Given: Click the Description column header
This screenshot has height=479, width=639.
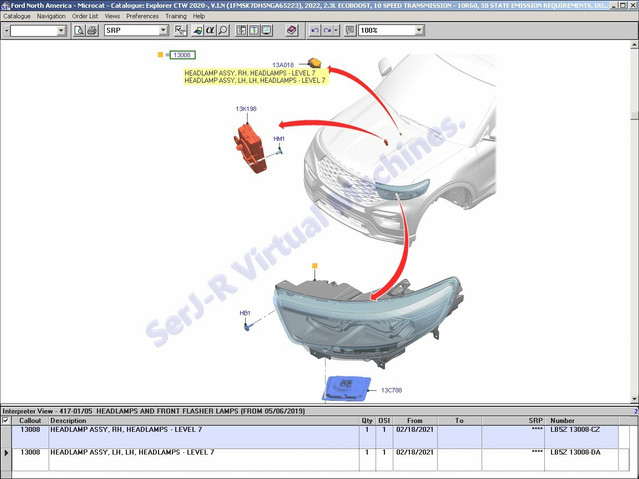Looking at the screenshot, I should click(x=204, y=420).
